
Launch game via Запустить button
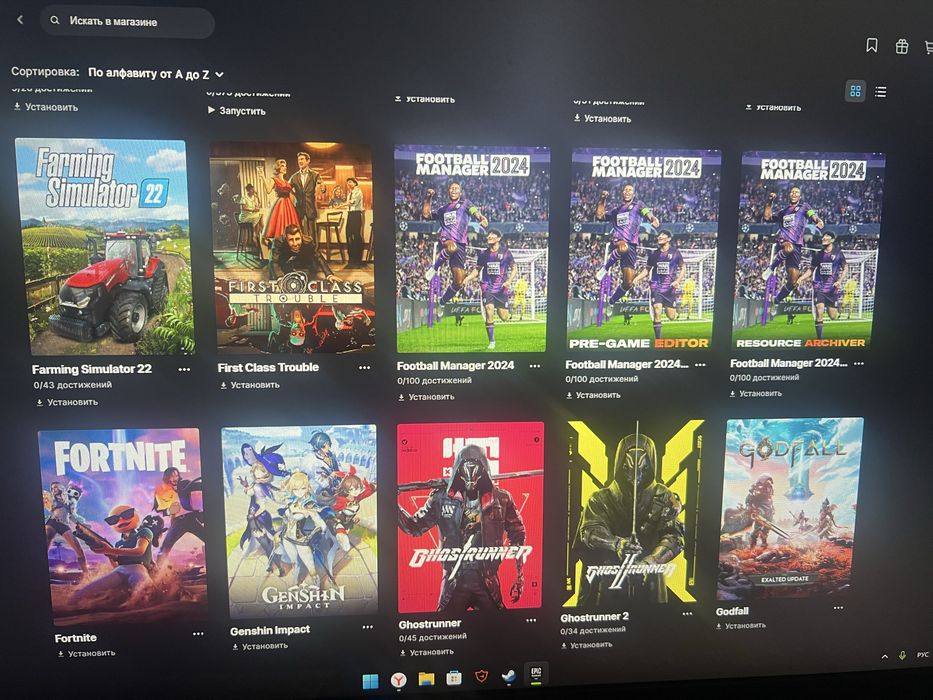237,111
